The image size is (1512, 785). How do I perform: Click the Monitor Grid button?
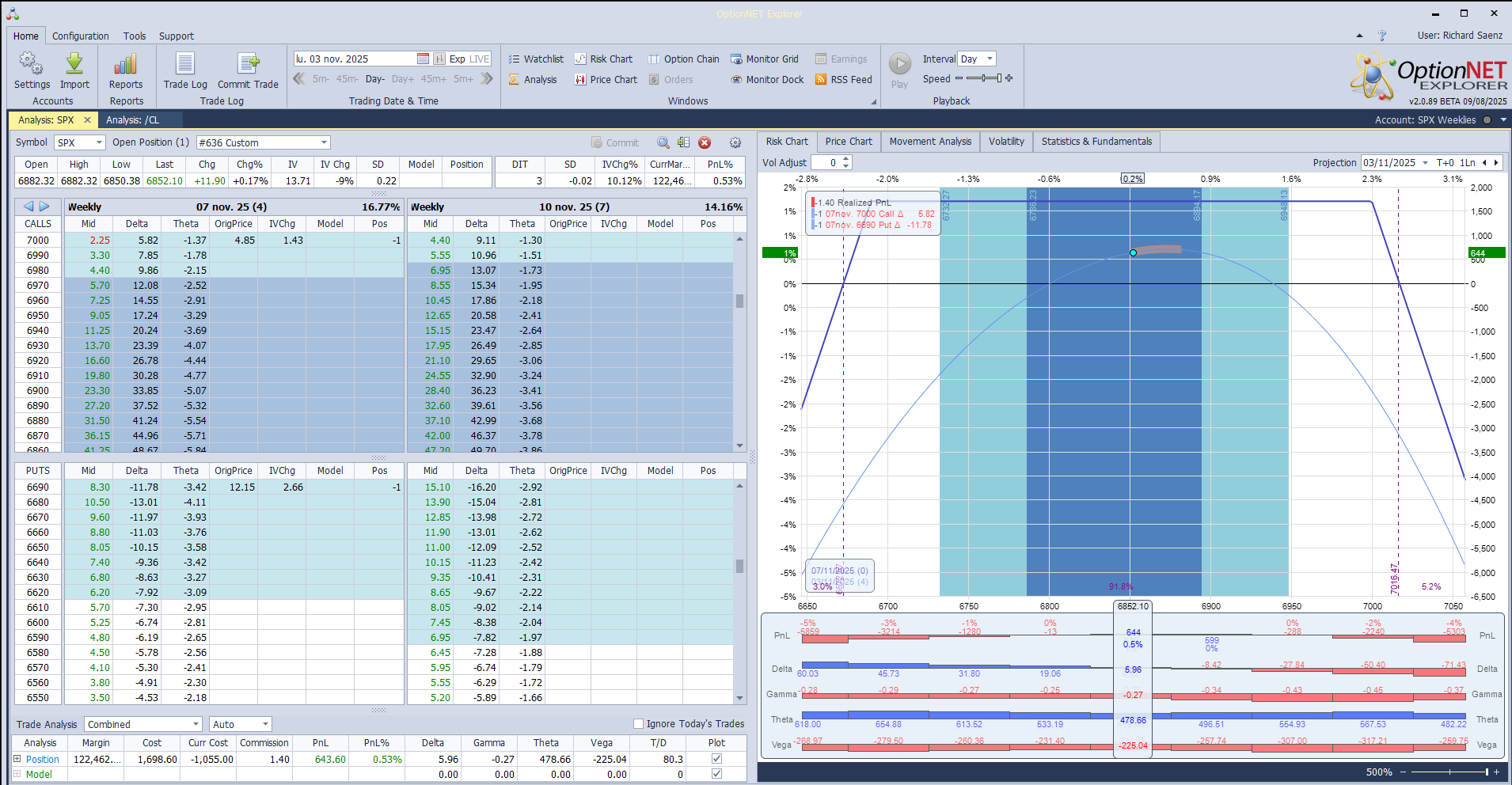(765, 59)
